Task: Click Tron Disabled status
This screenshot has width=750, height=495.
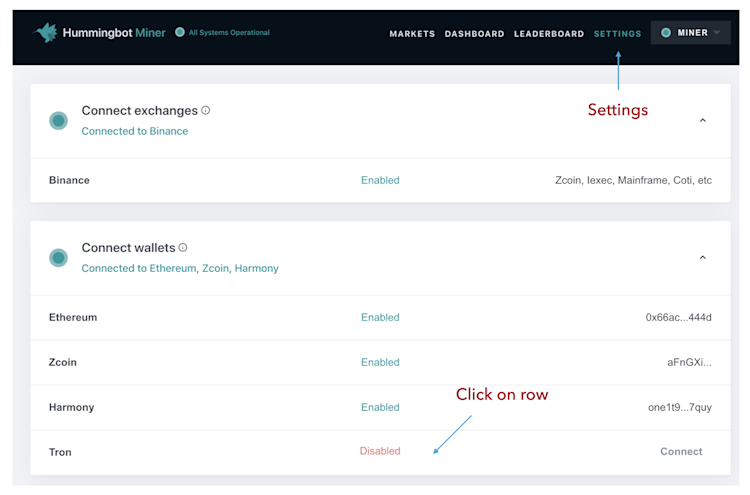Action: (380, 451)
